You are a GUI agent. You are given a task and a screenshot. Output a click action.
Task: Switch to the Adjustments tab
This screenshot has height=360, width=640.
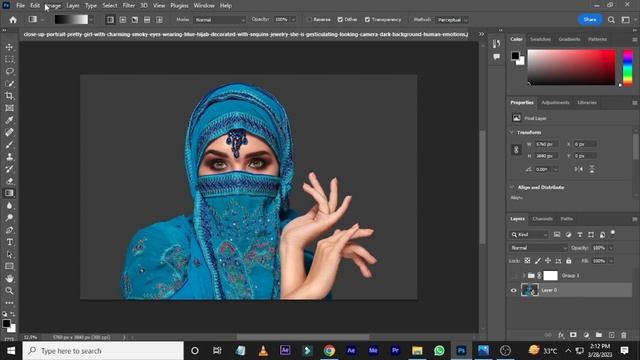[555, 102]
